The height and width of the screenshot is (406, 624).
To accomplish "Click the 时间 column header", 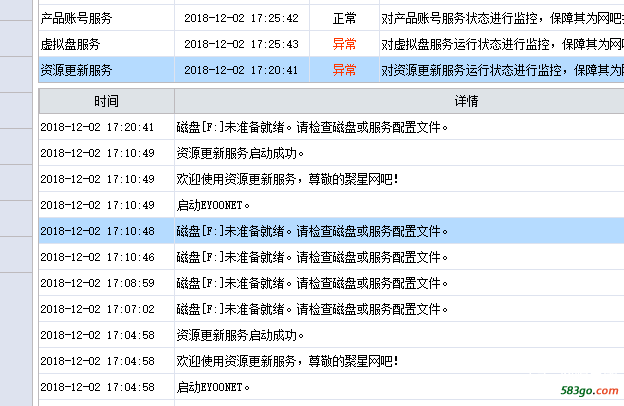I will (106, 102).
